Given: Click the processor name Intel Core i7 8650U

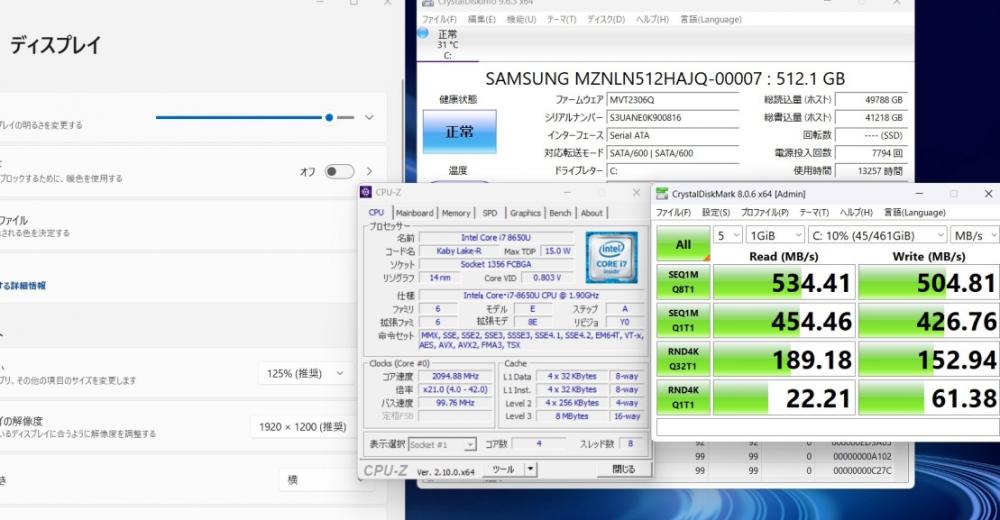Looking at the screenshot, I should click(495, 237).
